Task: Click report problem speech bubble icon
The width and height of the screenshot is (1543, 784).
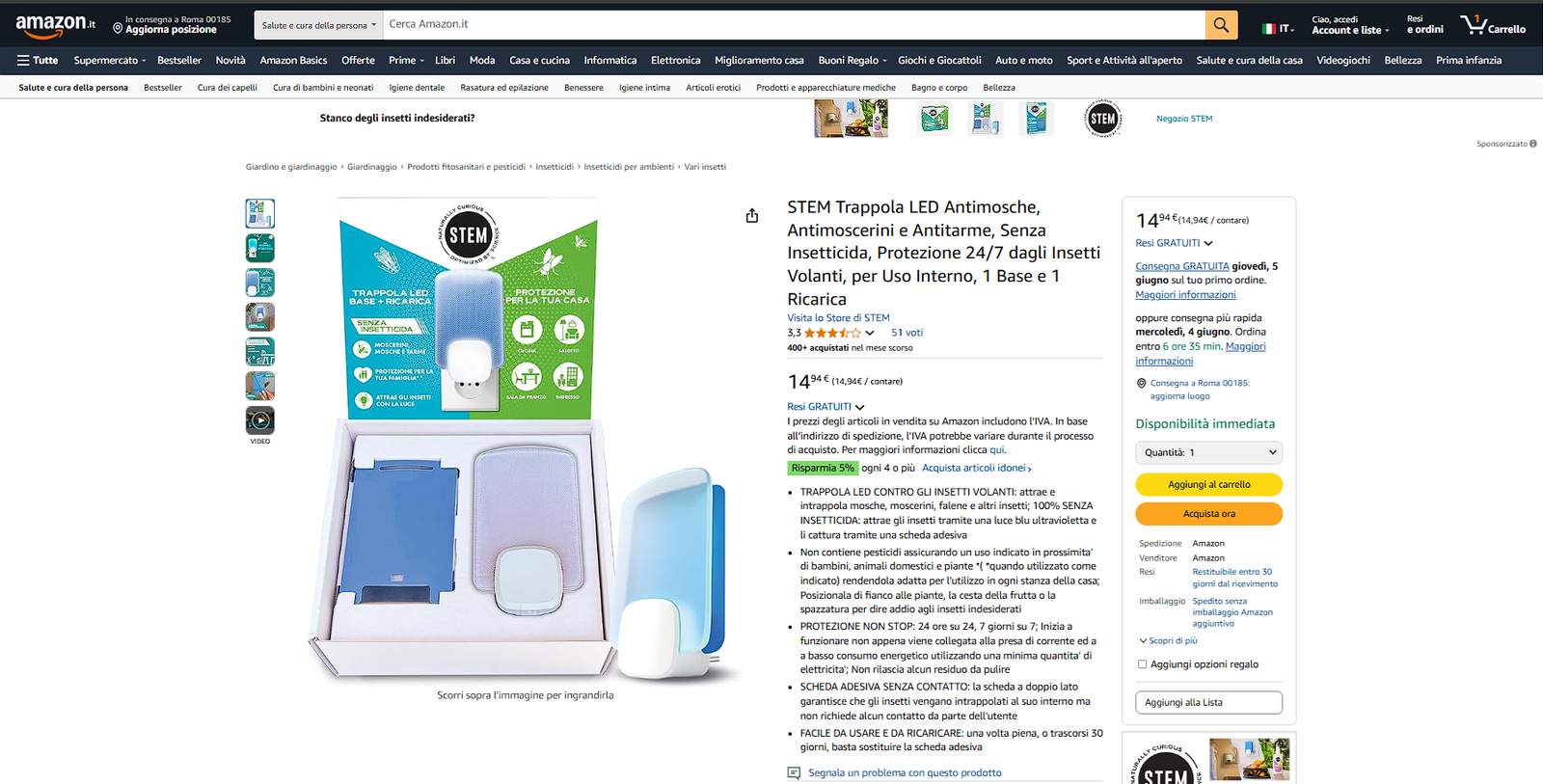Action: point(794,773)
